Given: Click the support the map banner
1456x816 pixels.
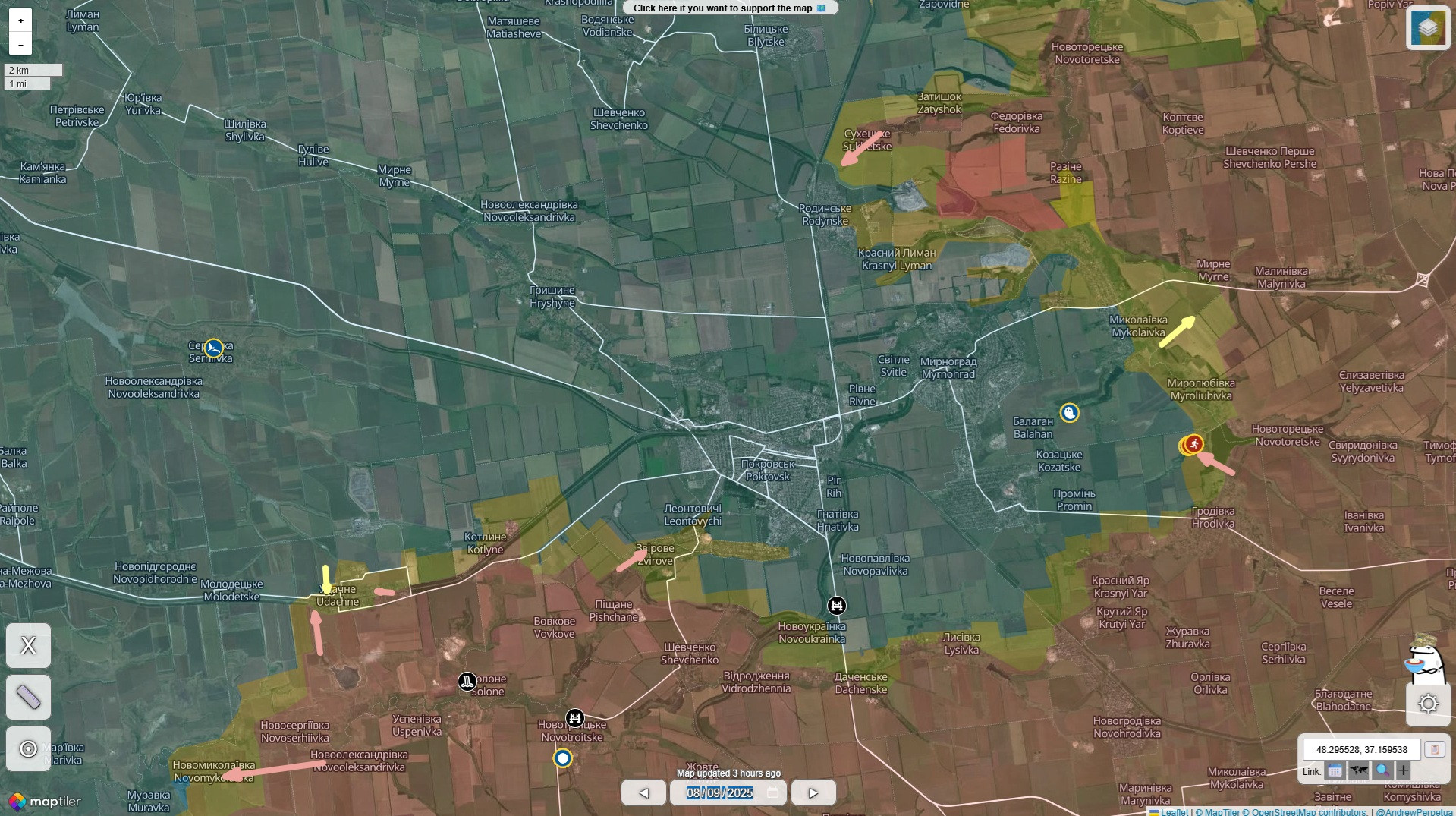Looking at the screenshot, I should pyautogui.click(x=729, y=8).
